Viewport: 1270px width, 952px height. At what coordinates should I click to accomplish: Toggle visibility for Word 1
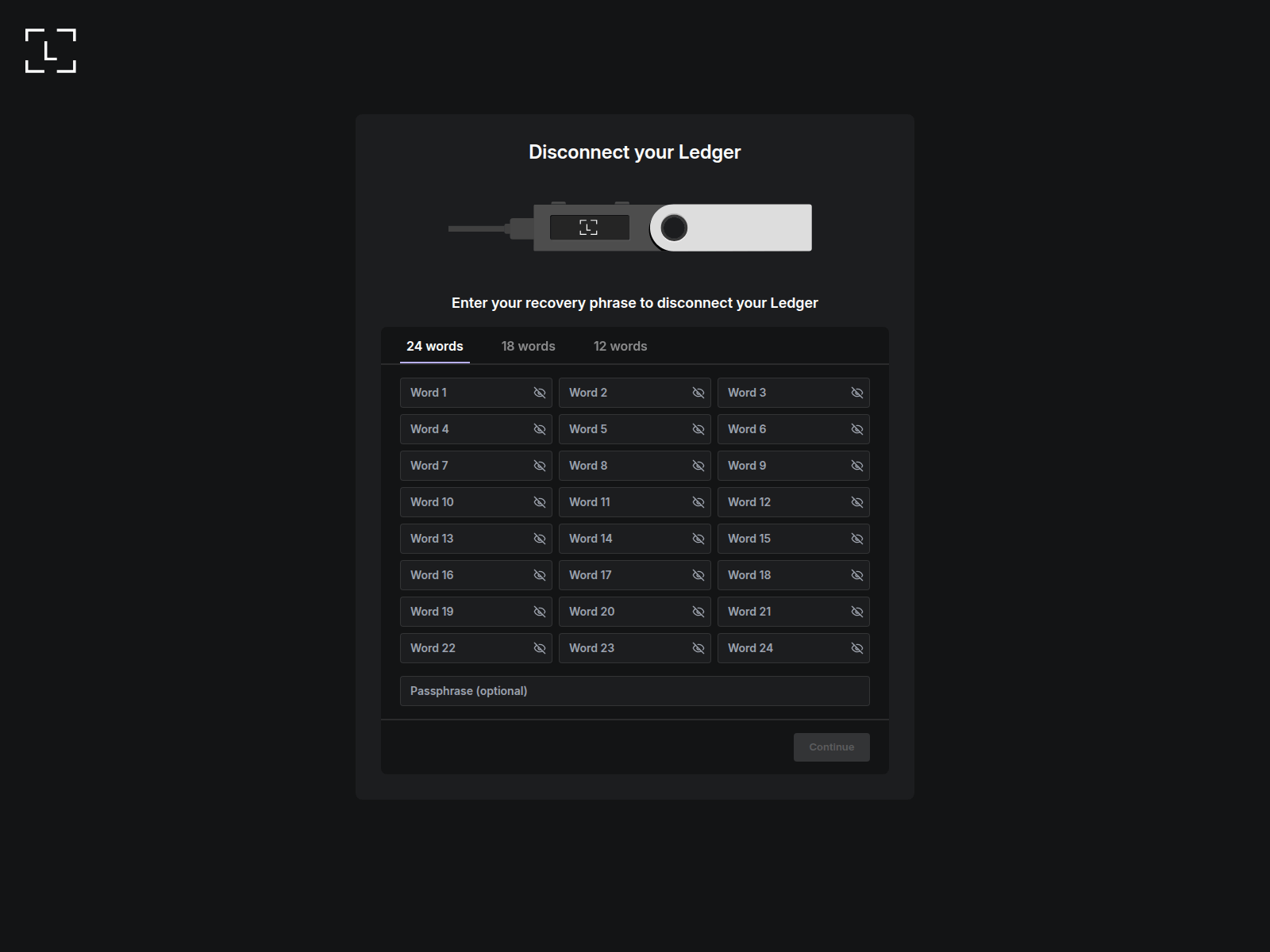click(x=539, y=392)
